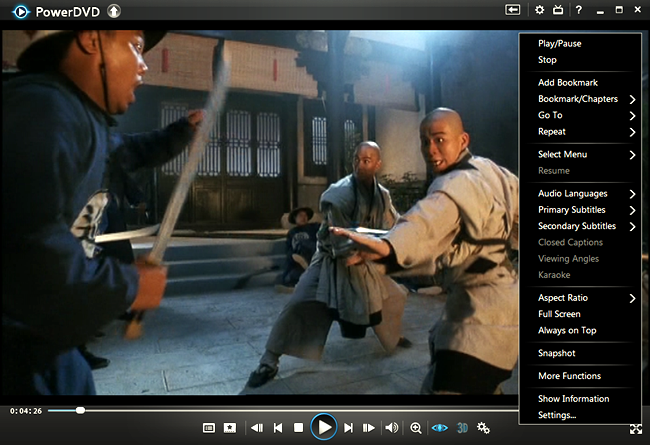The height and width of the screenshot is (445, 650).
Task: Expand Secondary Subtitles submenu
Action: pos(580,226)
